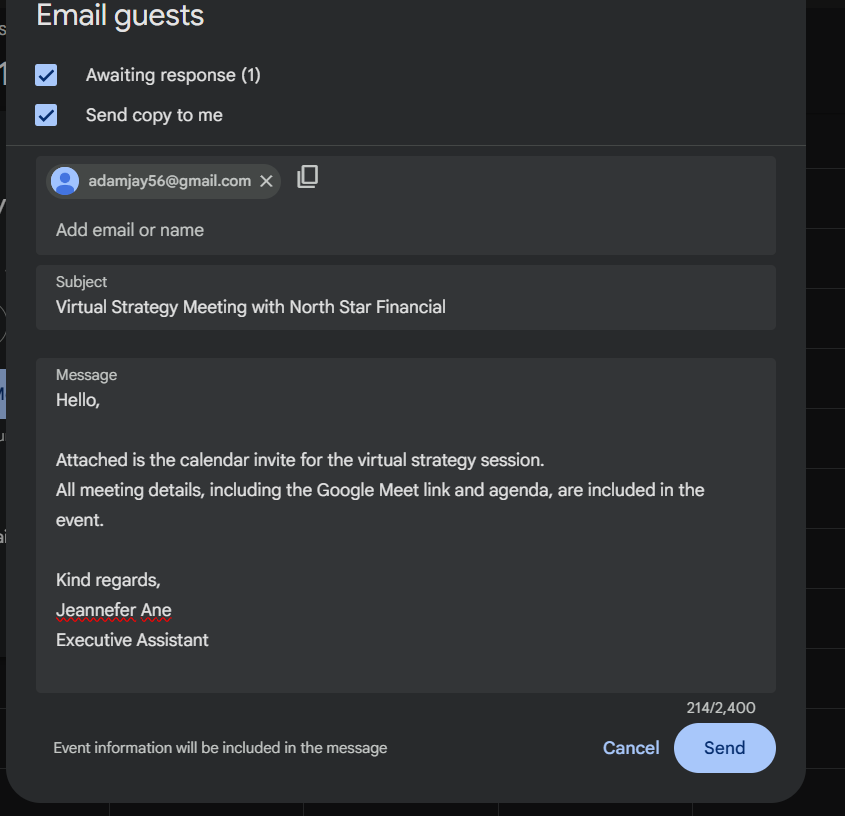Click the "Email guests" dialog heading
The width and height of the screenshot is (845, 816).
pyautogui.click(x=120, y=16)
